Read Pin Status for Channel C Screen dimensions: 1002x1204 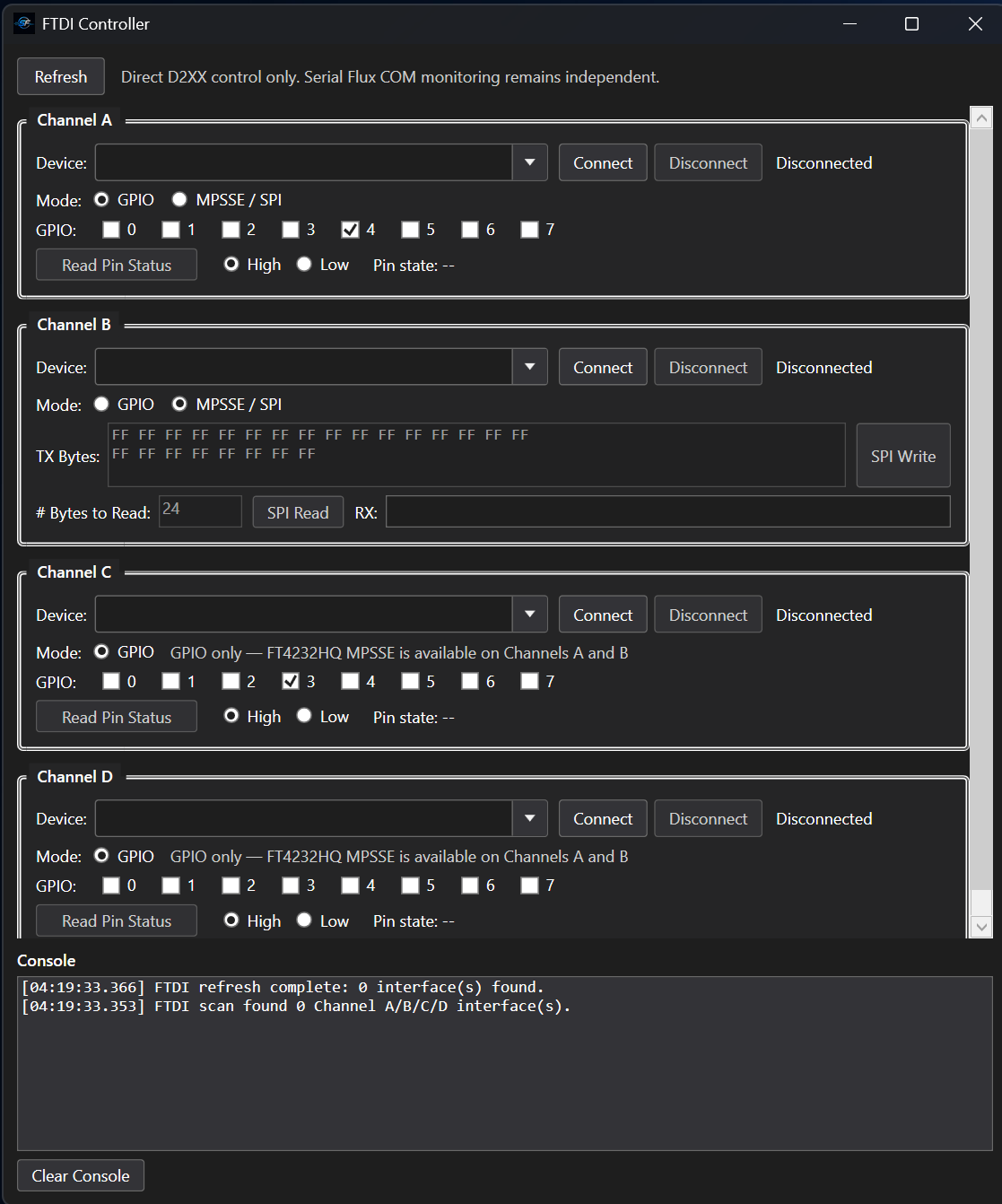(117, 717)
